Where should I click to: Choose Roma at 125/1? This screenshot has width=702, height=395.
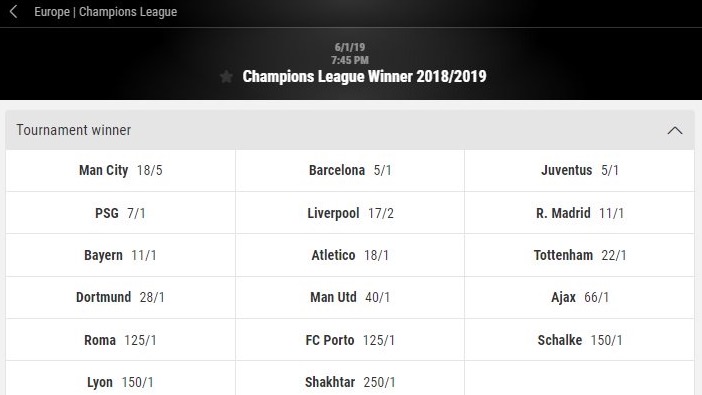[120, 340]
